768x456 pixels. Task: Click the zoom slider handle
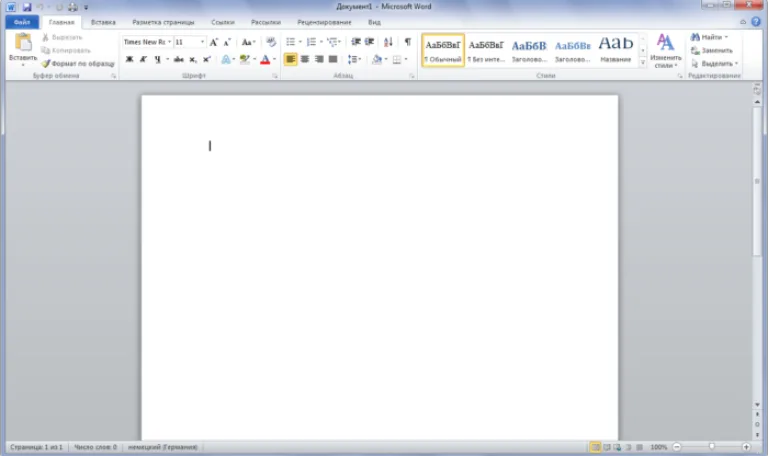point(712,447)
